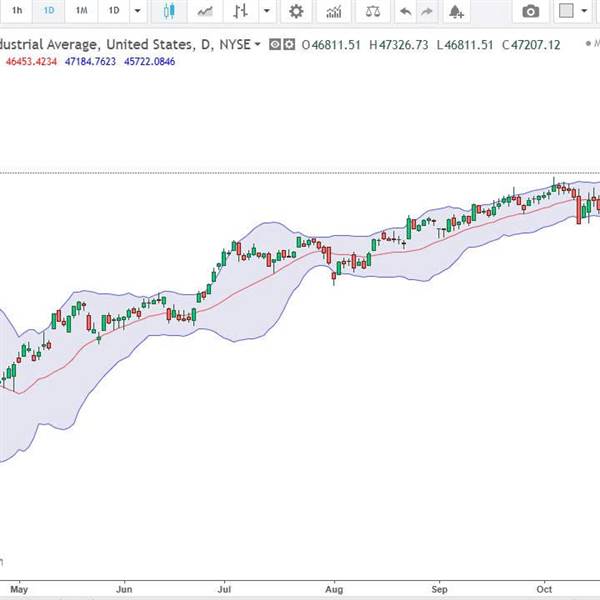Viewport: 600px width, 600px height.
Task: Switch to the area line chart icon
Action: click(x=206, y=11)
